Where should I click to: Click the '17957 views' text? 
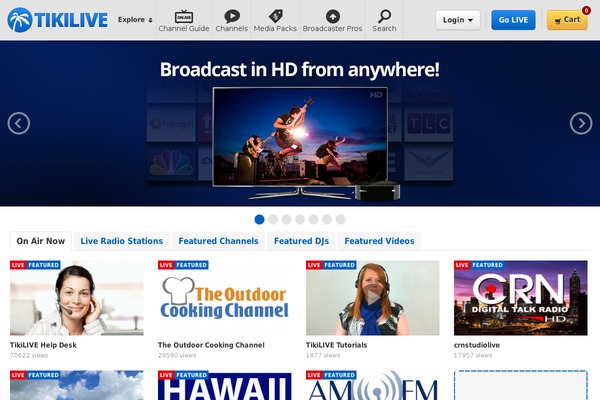pyautogui.click(x=473, y=355)
